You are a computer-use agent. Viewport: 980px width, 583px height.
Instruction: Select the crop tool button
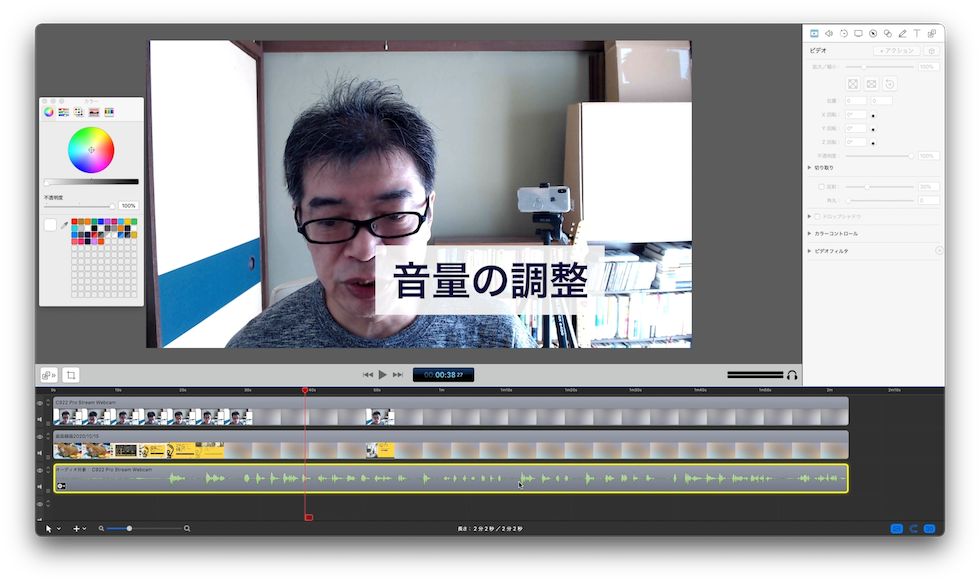click(71, 375)
